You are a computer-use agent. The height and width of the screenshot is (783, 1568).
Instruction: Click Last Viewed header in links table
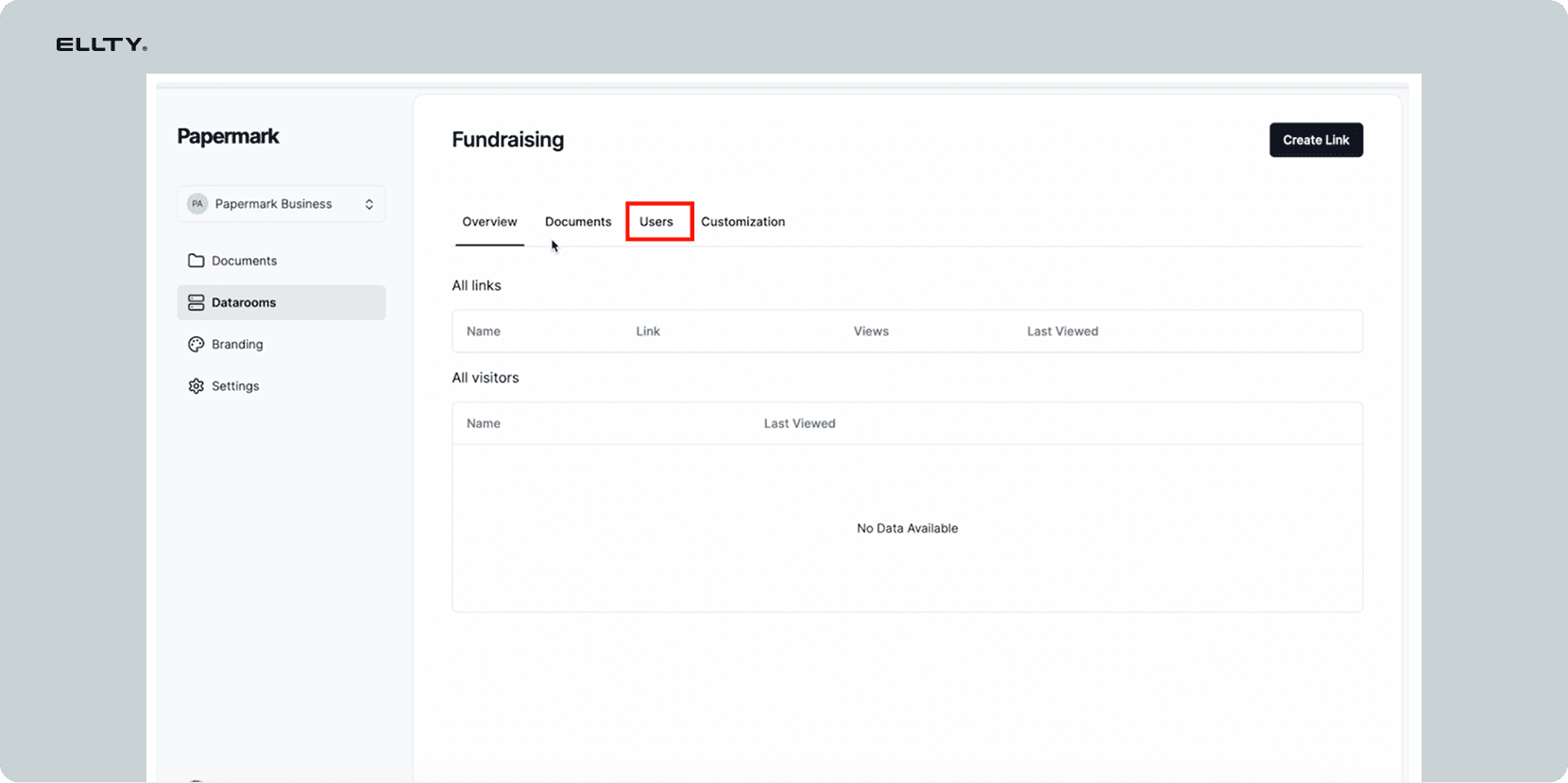[1063, 332]
